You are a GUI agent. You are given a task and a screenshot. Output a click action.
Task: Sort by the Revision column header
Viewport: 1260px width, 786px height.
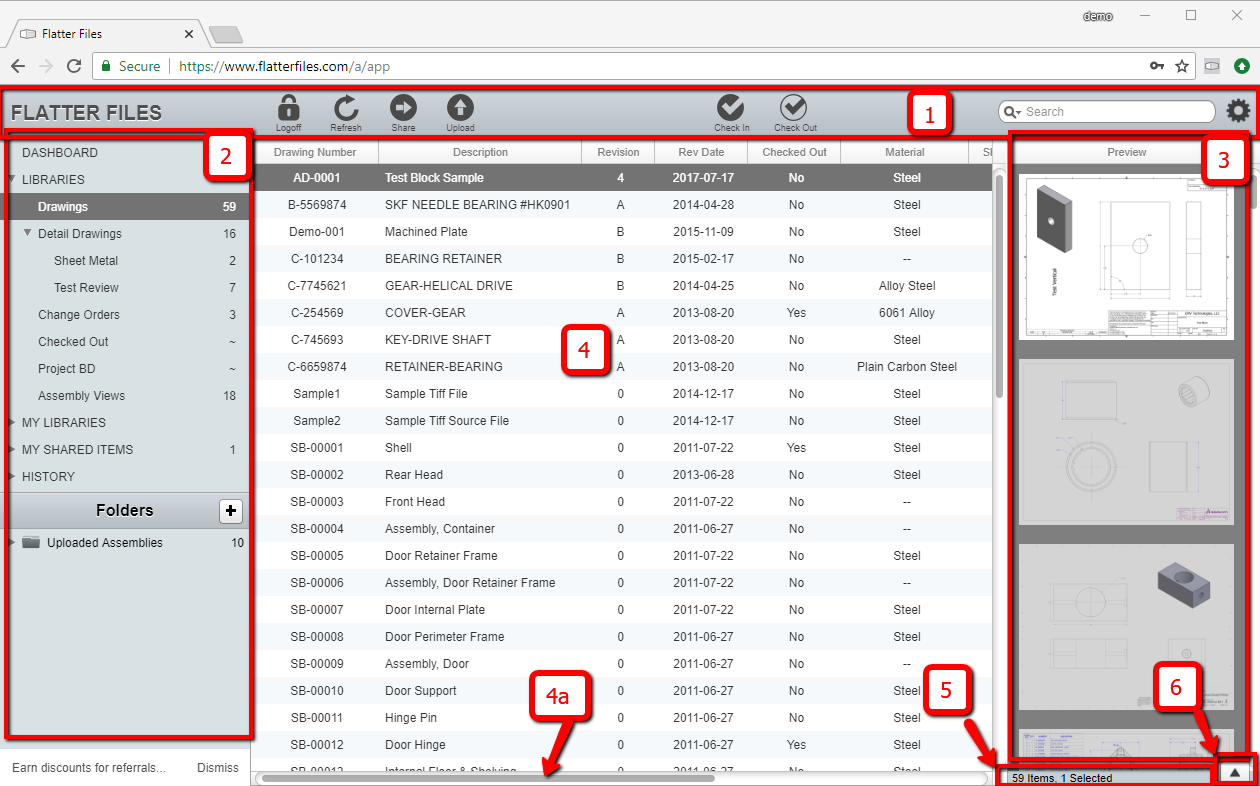[x=618, y=152]
